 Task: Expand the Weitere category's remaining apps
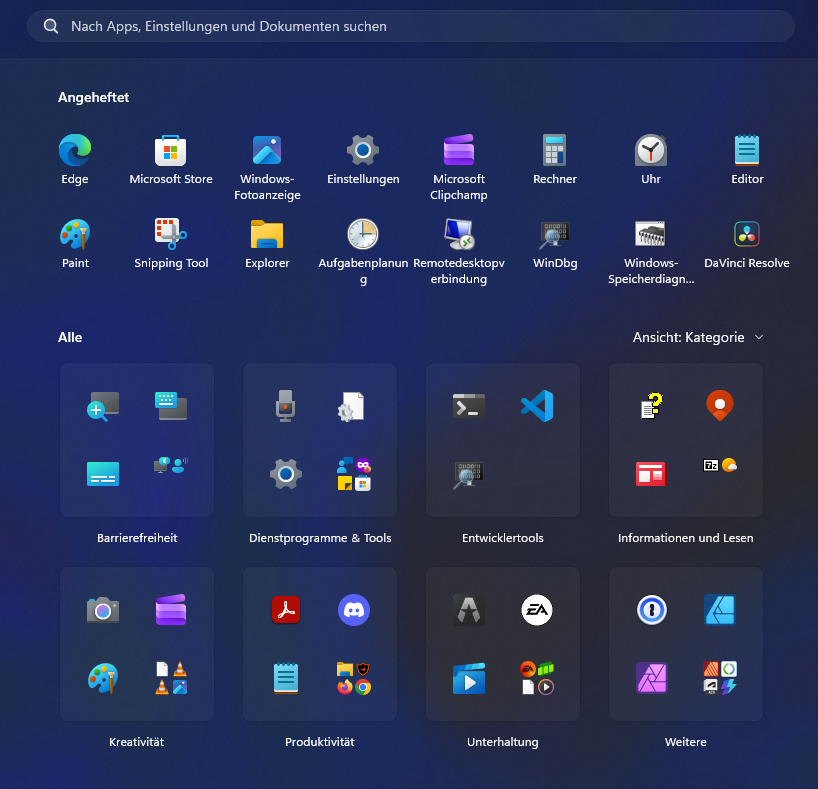pyautogui.click(x=720, y=677)
